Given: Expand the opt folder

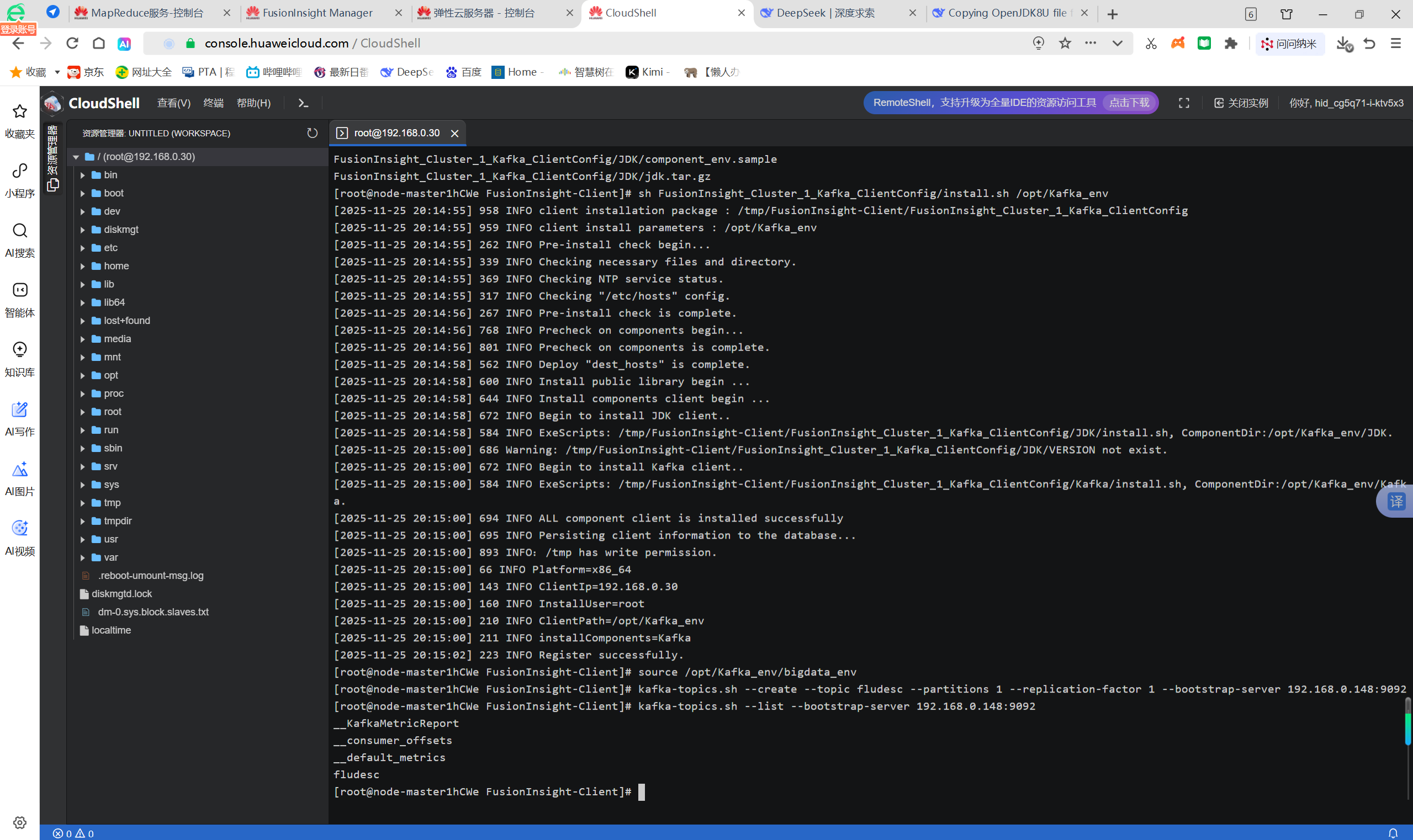Looking at the screenshot, I should [110, 375].
